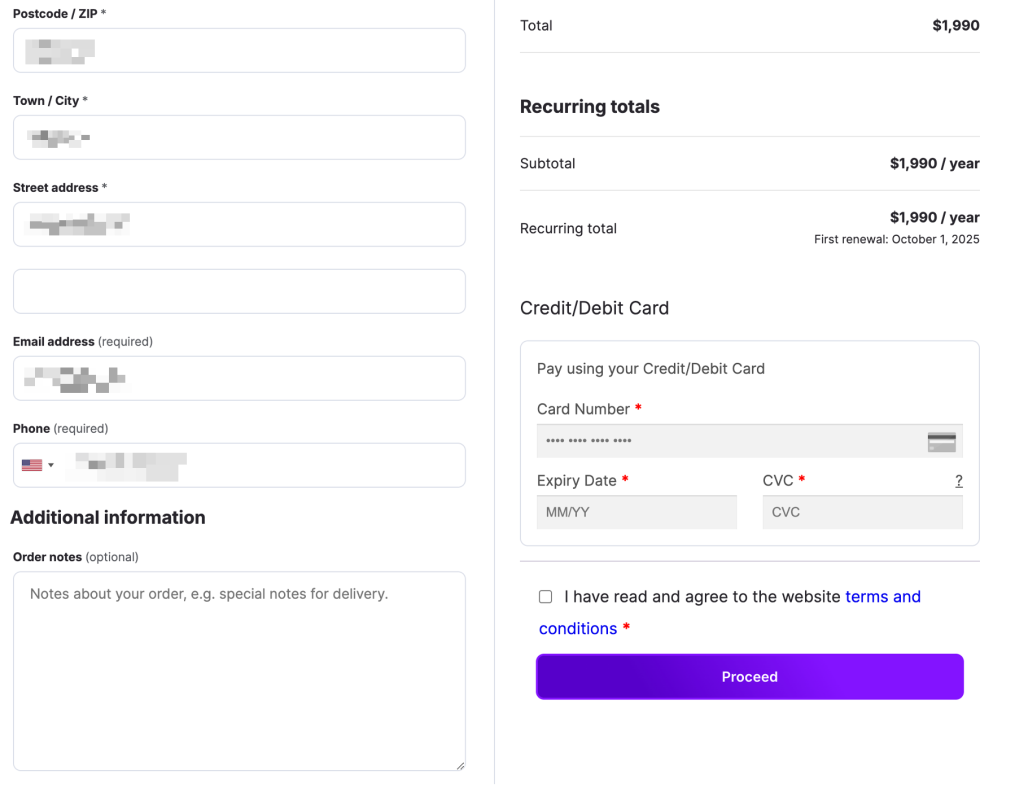Viewport: 1024px width, 796px height.
Task: Open the terms and conditions link
Action: pyautogui.click(x=882, y=597)
